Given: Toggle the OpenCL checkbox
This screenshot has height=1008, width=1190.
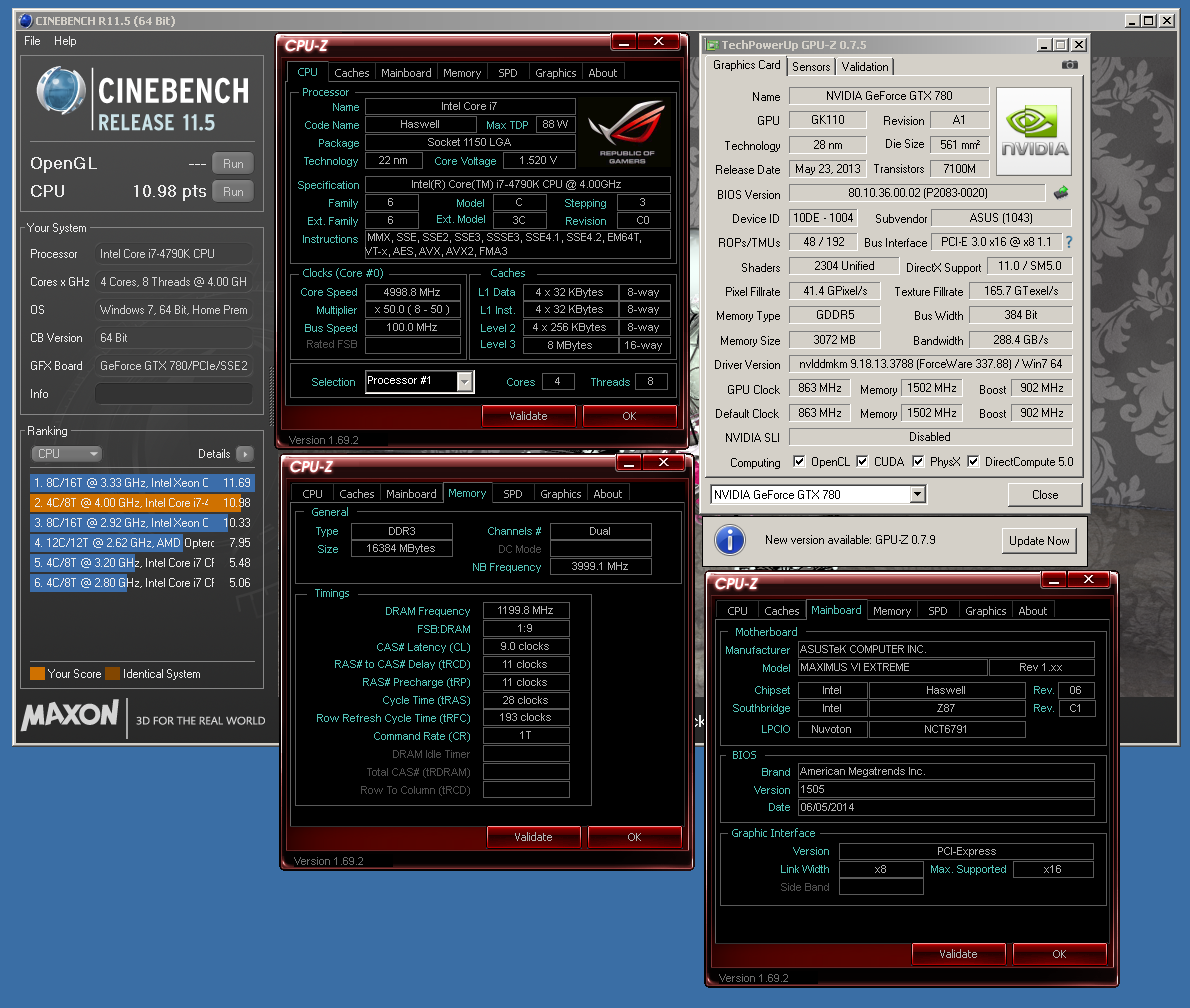Looking at the screenshot, I should (798, 461).
